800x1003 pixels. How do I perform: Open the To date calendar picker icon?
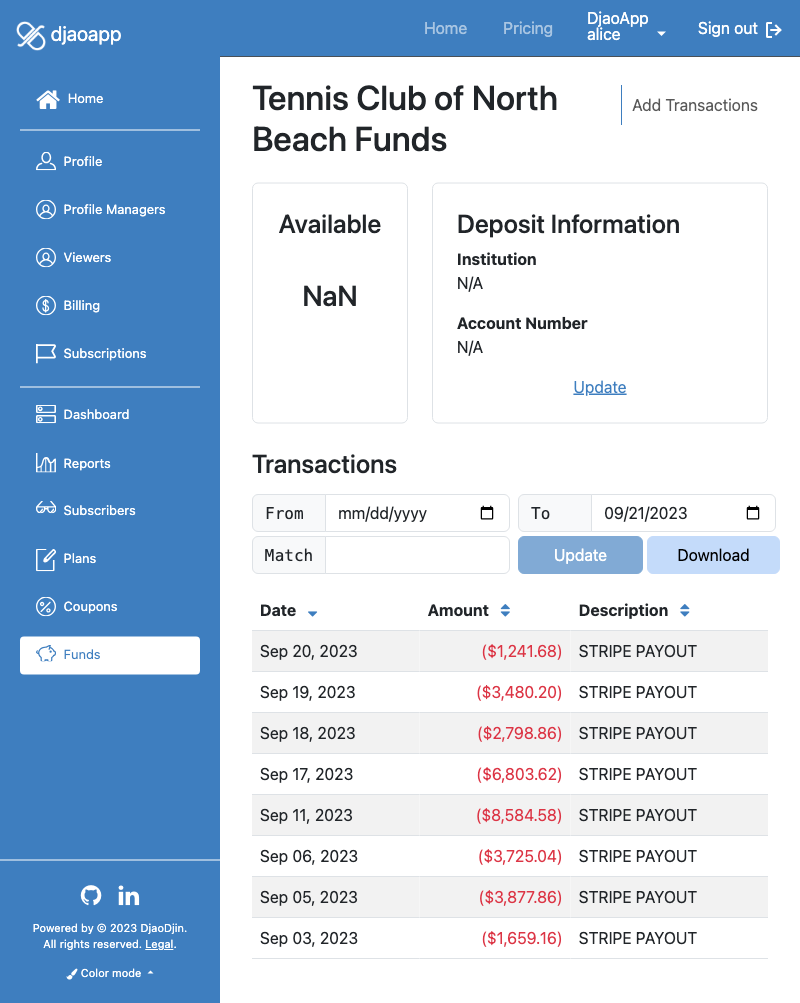(x=753, y=513)
